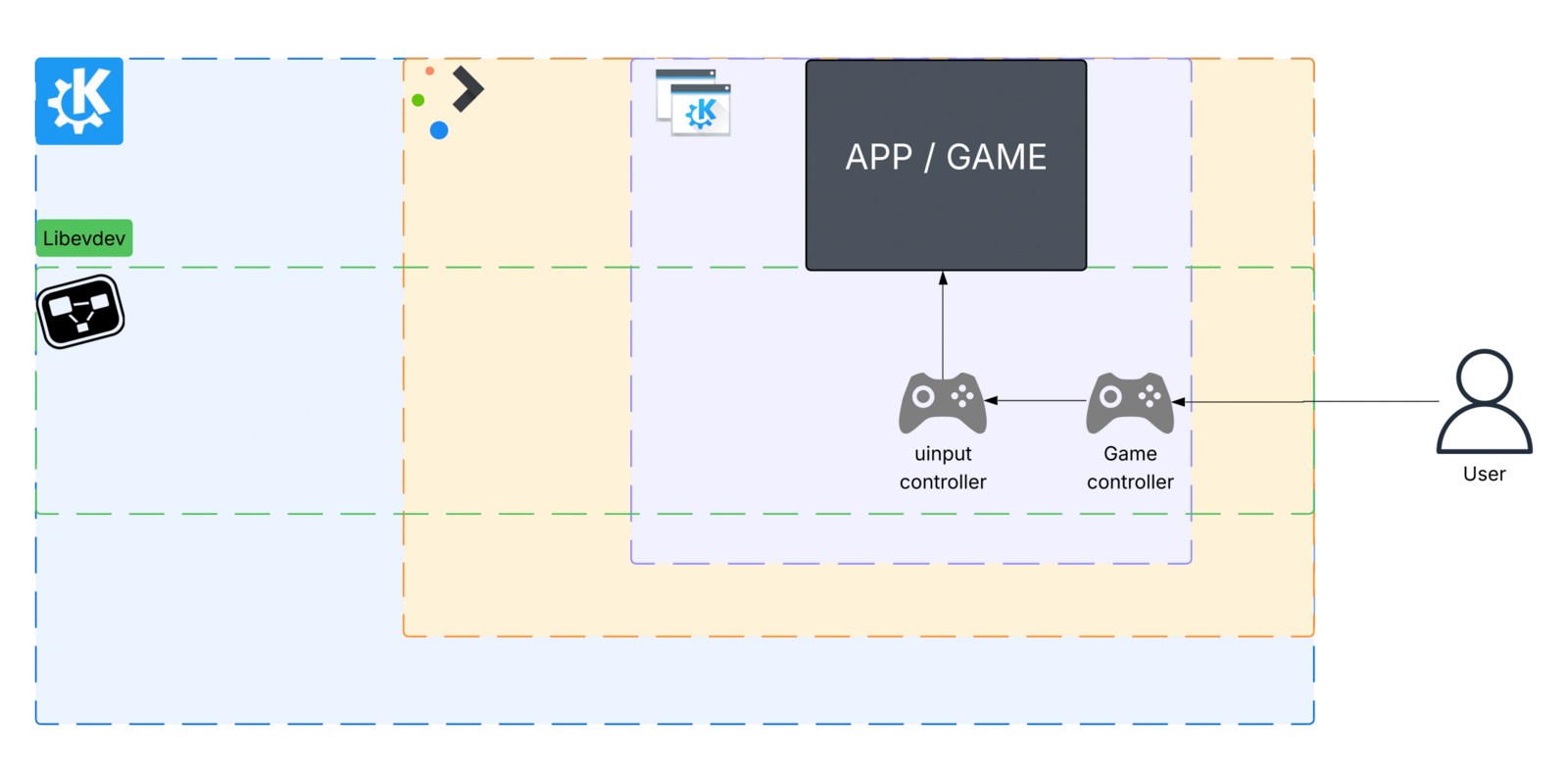Click the small green dot in Plasma logo
The height and width of the screenshot is (760, 1568).
pos(418,100)
